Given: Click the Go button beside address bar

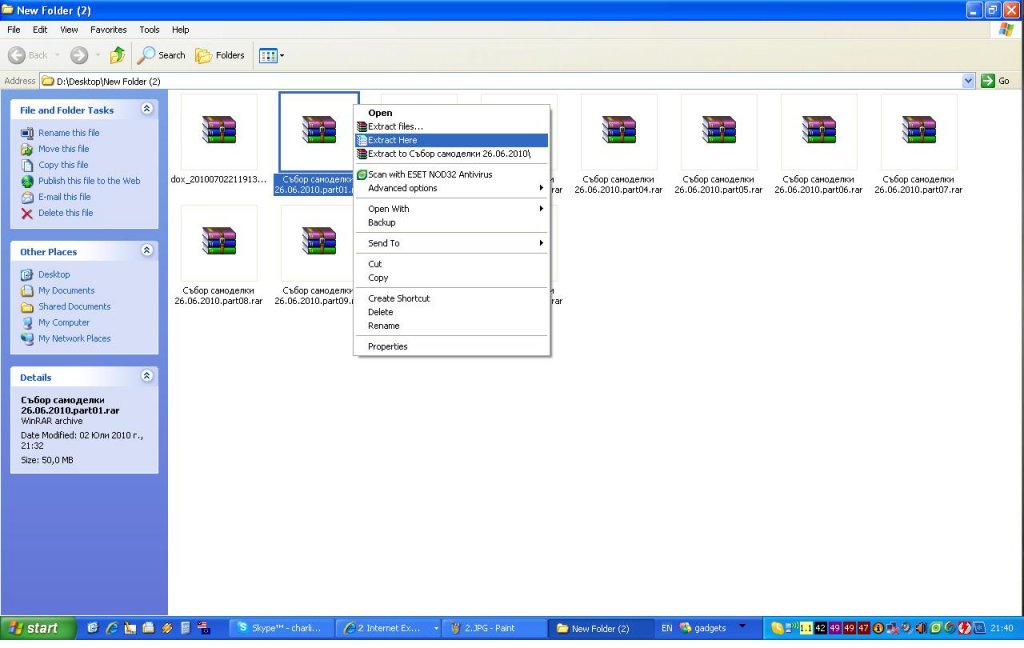Looking at the screenshot, I should [995, 80].
